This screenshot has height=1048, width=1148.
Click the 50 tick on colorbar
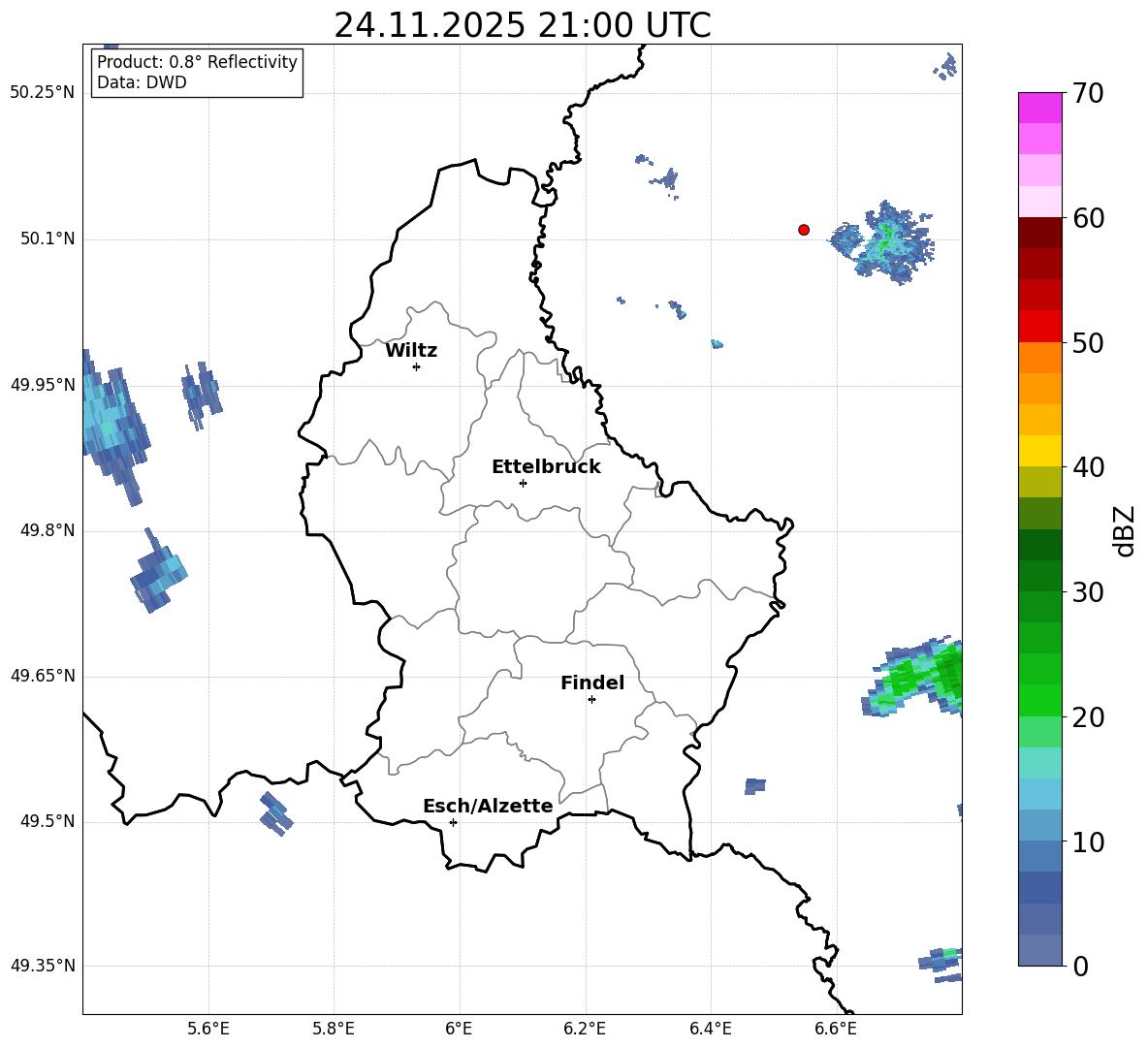[1088, 343]
